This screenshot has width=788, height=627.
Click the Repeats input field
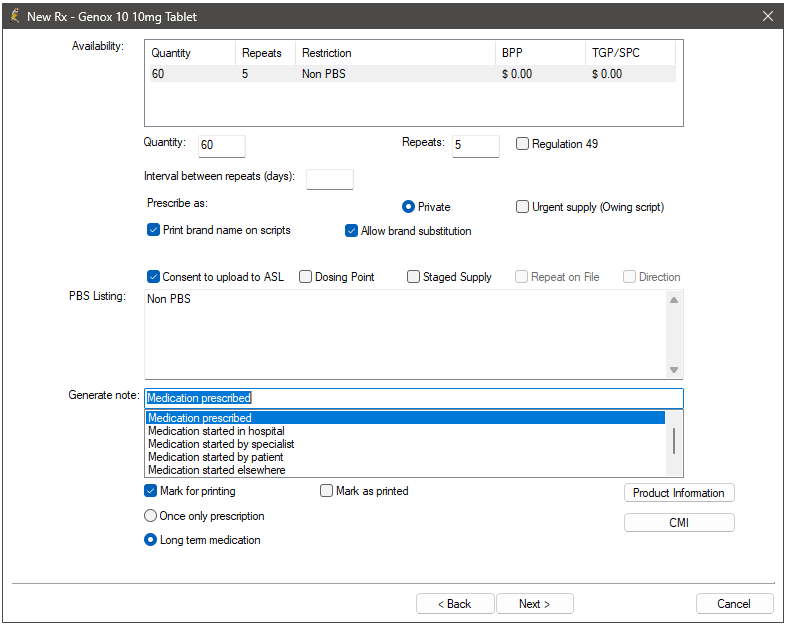pyautogui.click(x=475, y=146)
